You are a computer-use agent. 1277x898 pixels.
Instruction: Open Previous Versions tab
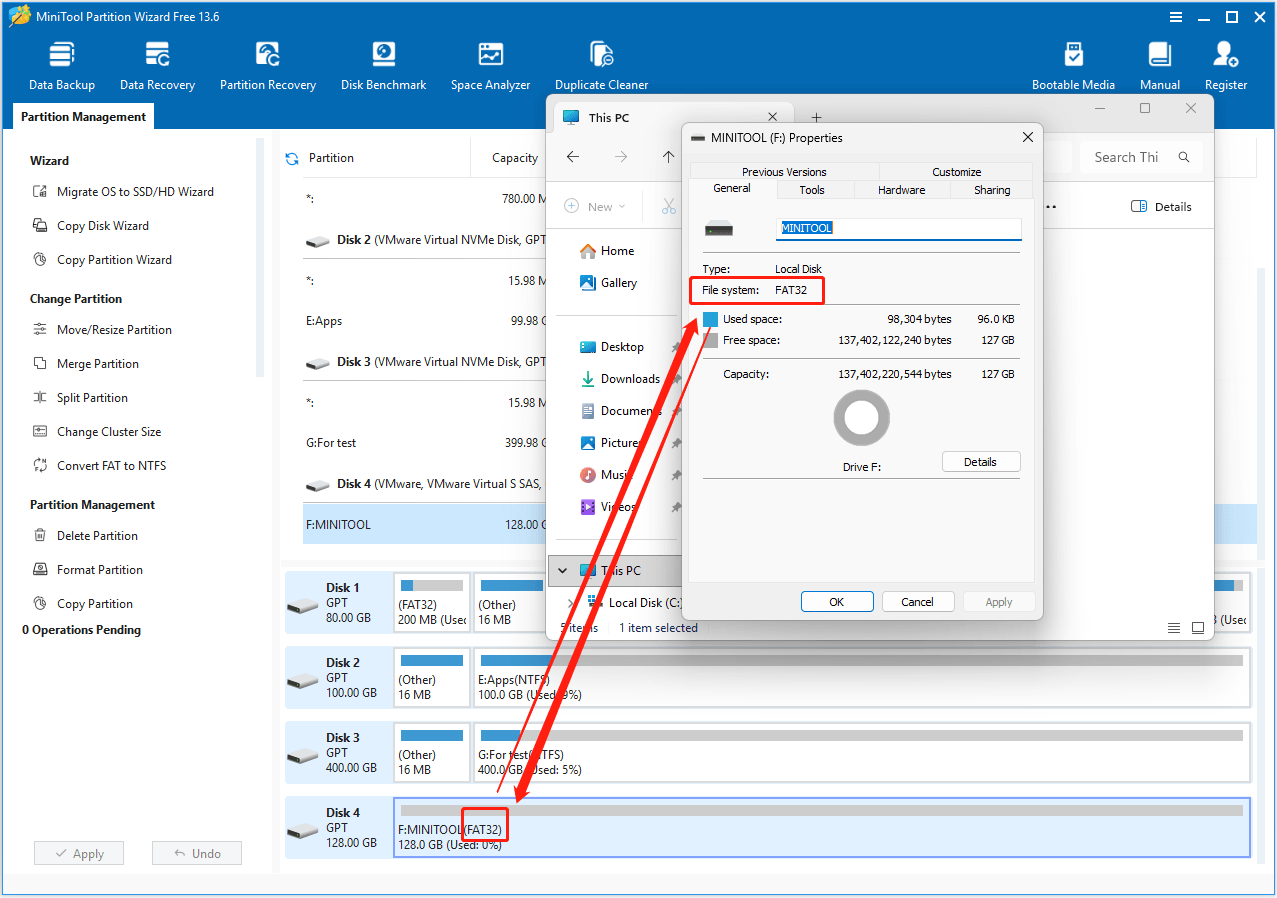coord(784,172)
